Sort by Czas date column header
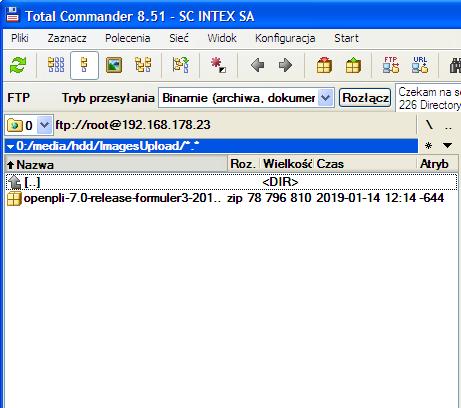 coord(365,164)
